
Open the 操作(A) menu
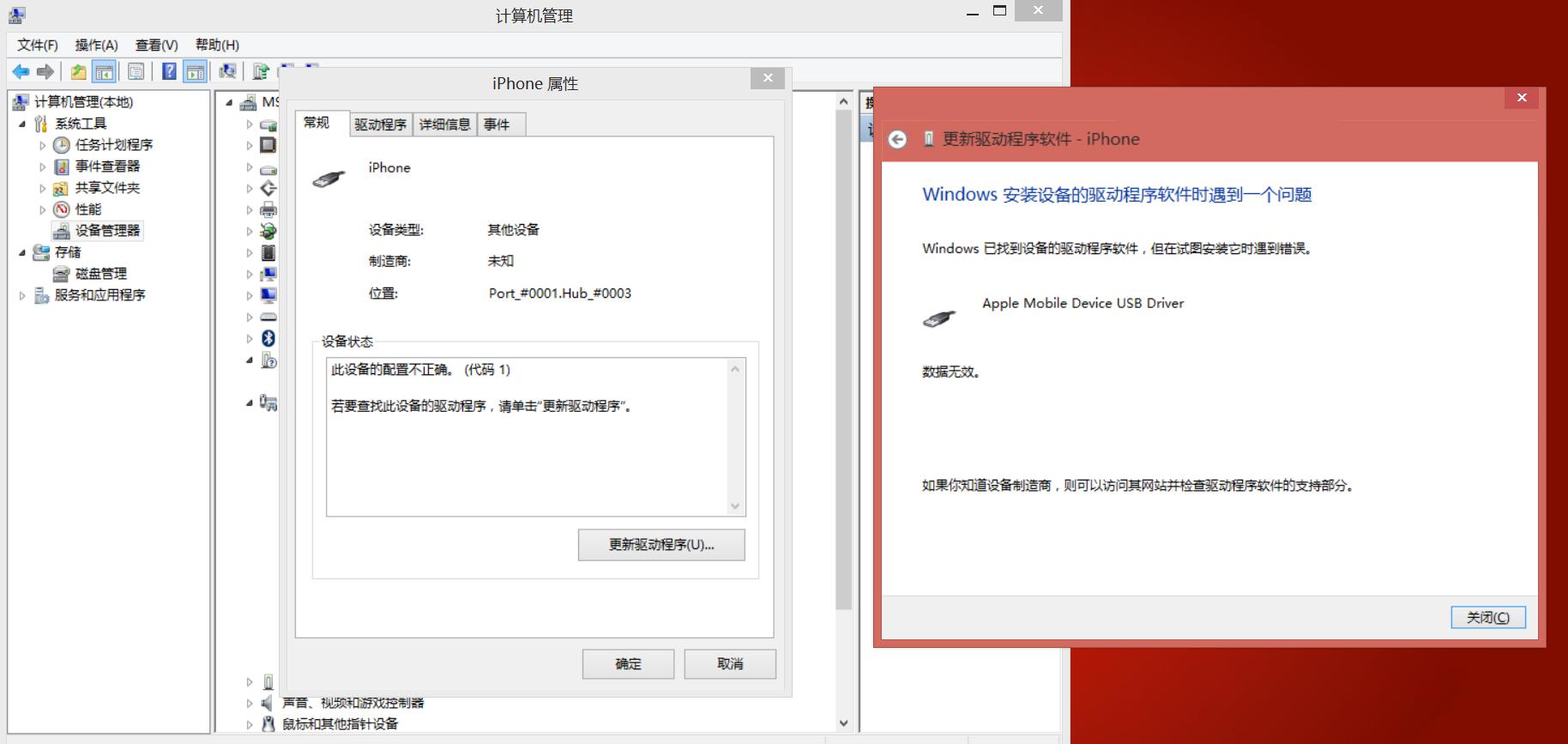click(96, 45)
